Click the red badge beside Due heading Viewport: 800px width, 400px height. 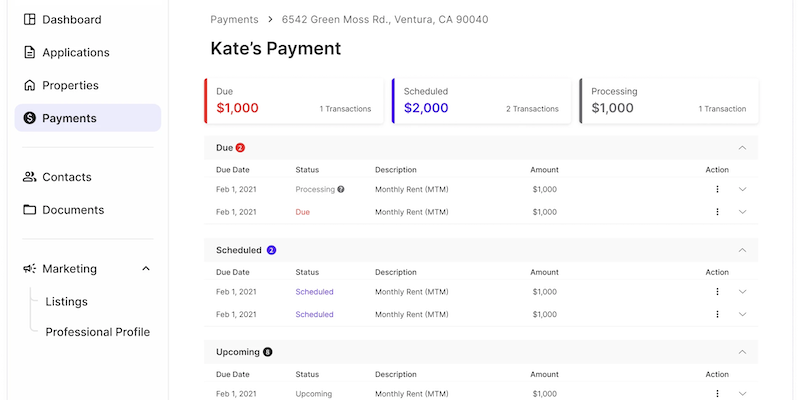[240, 148]
